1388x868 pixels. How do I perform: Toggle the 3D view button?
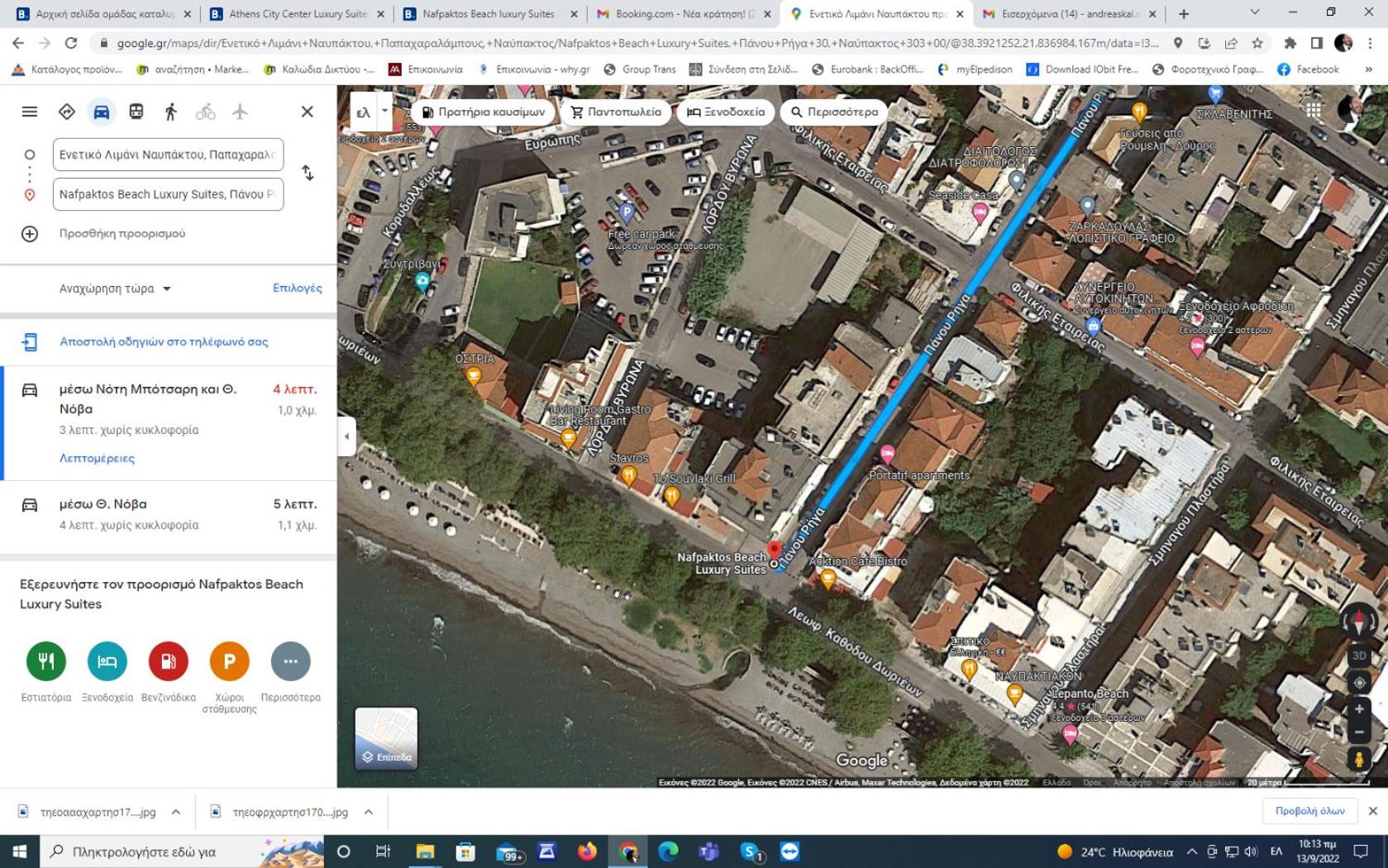[1359, 656]
